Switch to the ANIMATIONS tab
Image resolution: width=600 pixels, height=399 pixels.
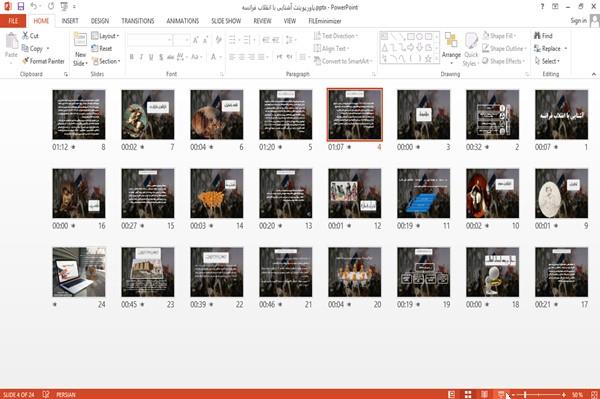[183, 21]
